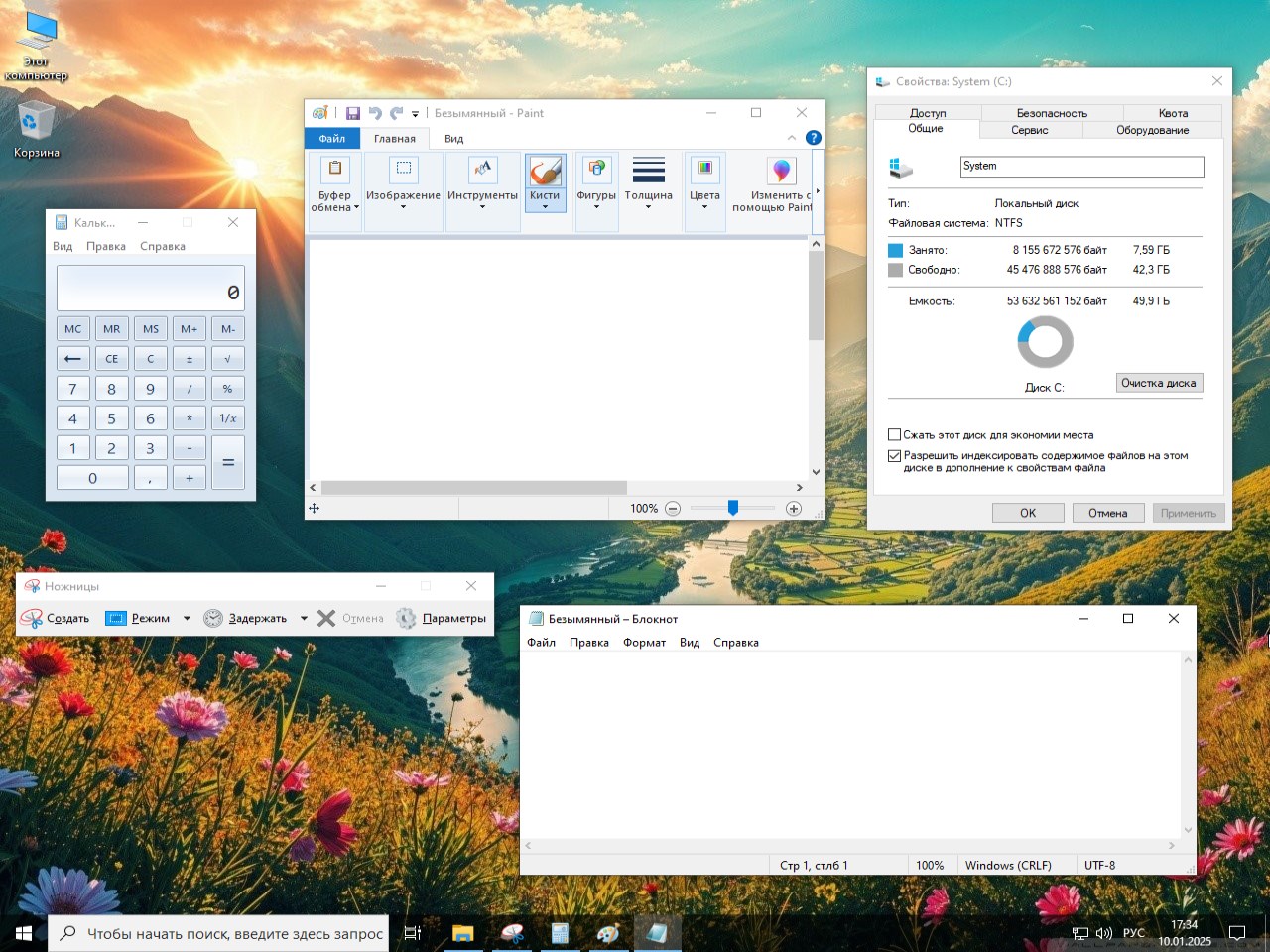Click Paint vertical scrollbar thumb
Image resolution: width=1270 pixels, height=952 pixels.
pyautogui.click(x=817, y=296)
